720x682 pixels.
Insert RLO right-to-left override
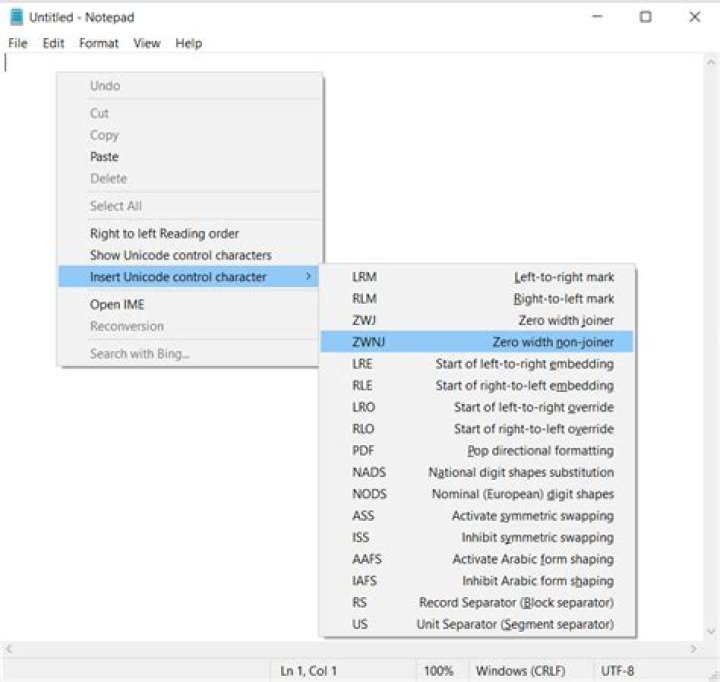click(x=477, y=428)
